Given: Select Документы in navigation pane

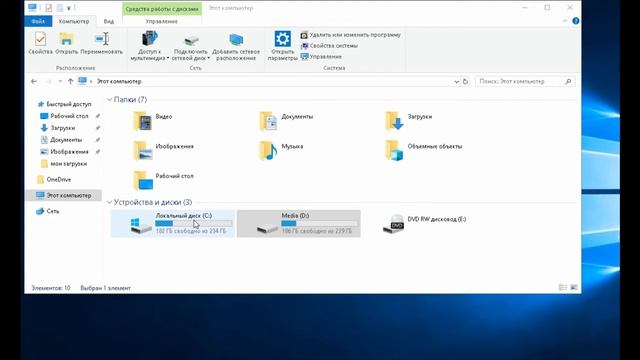Looking at the screenshot, I should pos(61,140).
